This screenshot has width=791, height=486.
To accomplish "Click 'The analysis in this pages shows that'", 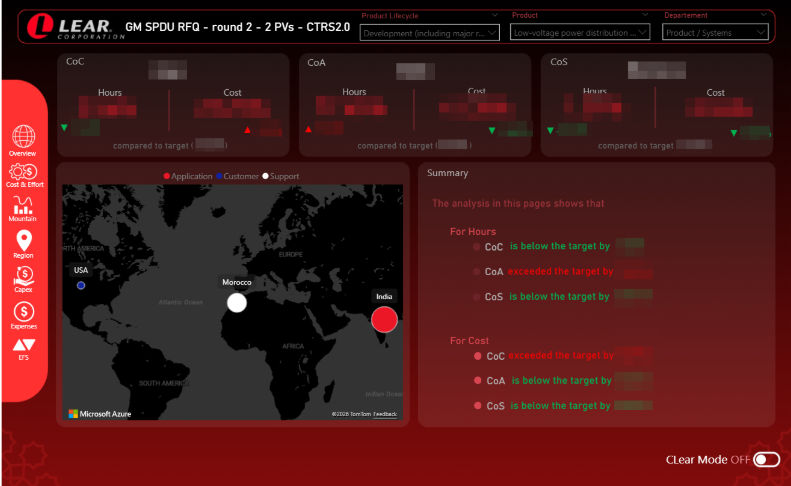I will pos(518,203).
